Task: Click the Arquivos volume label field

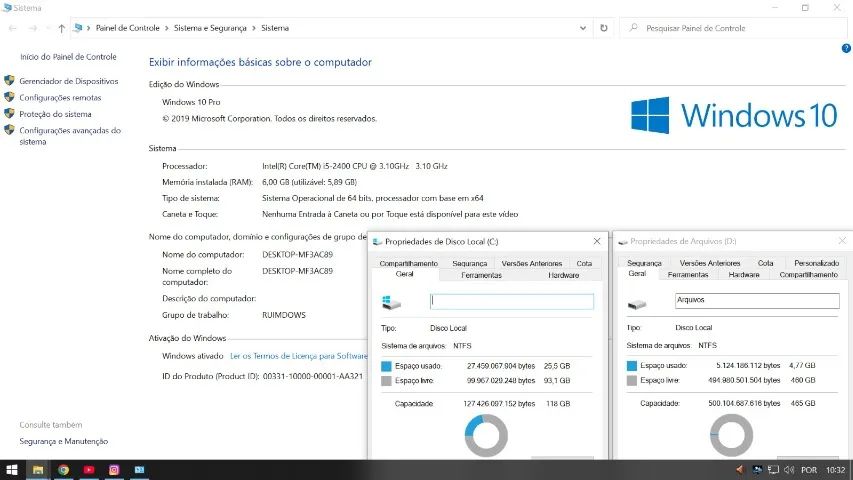Action: click(757, 300)
